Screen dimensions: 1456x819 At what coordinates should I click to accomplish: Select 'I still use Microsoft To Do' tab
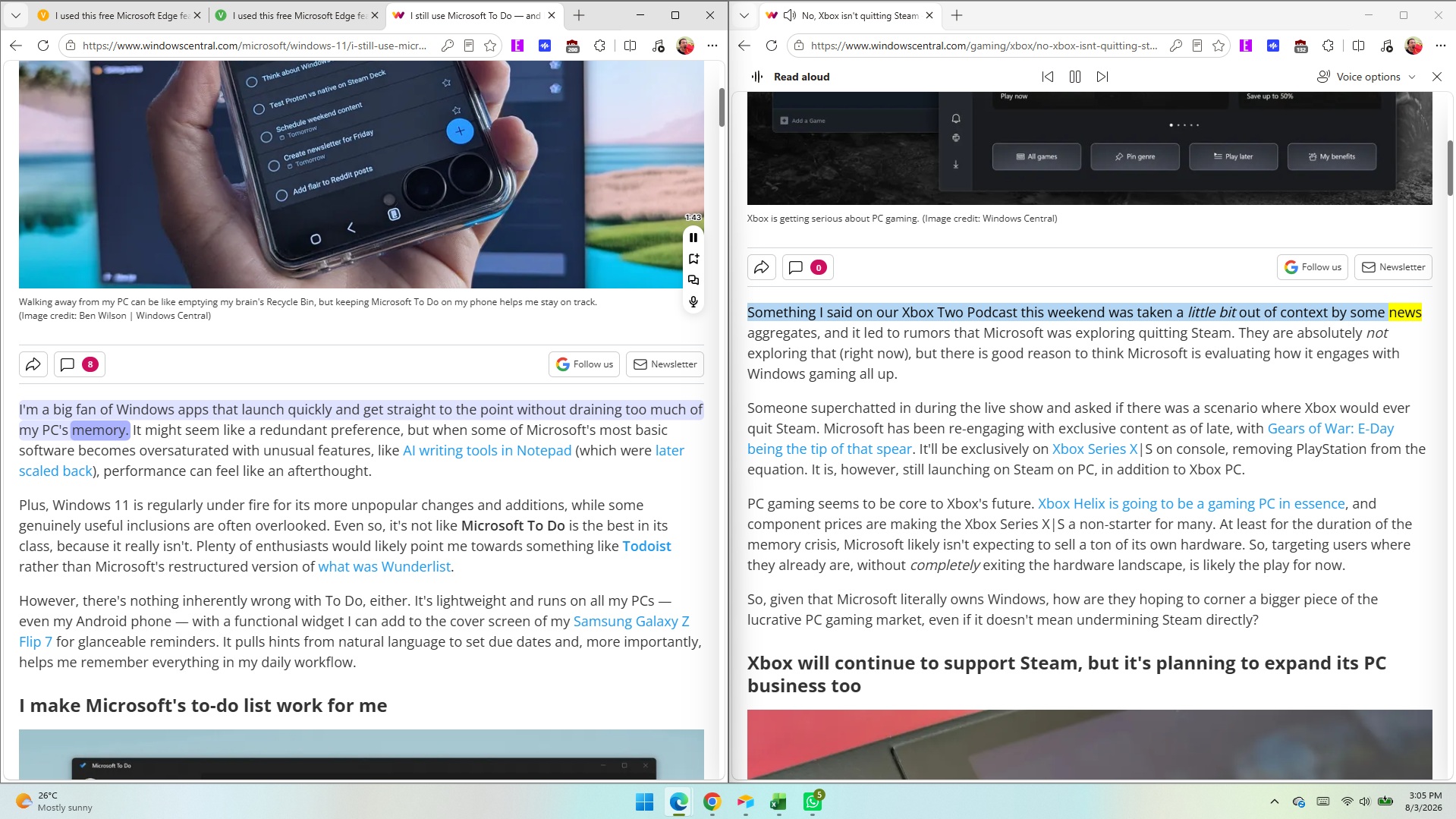[475, 15]
